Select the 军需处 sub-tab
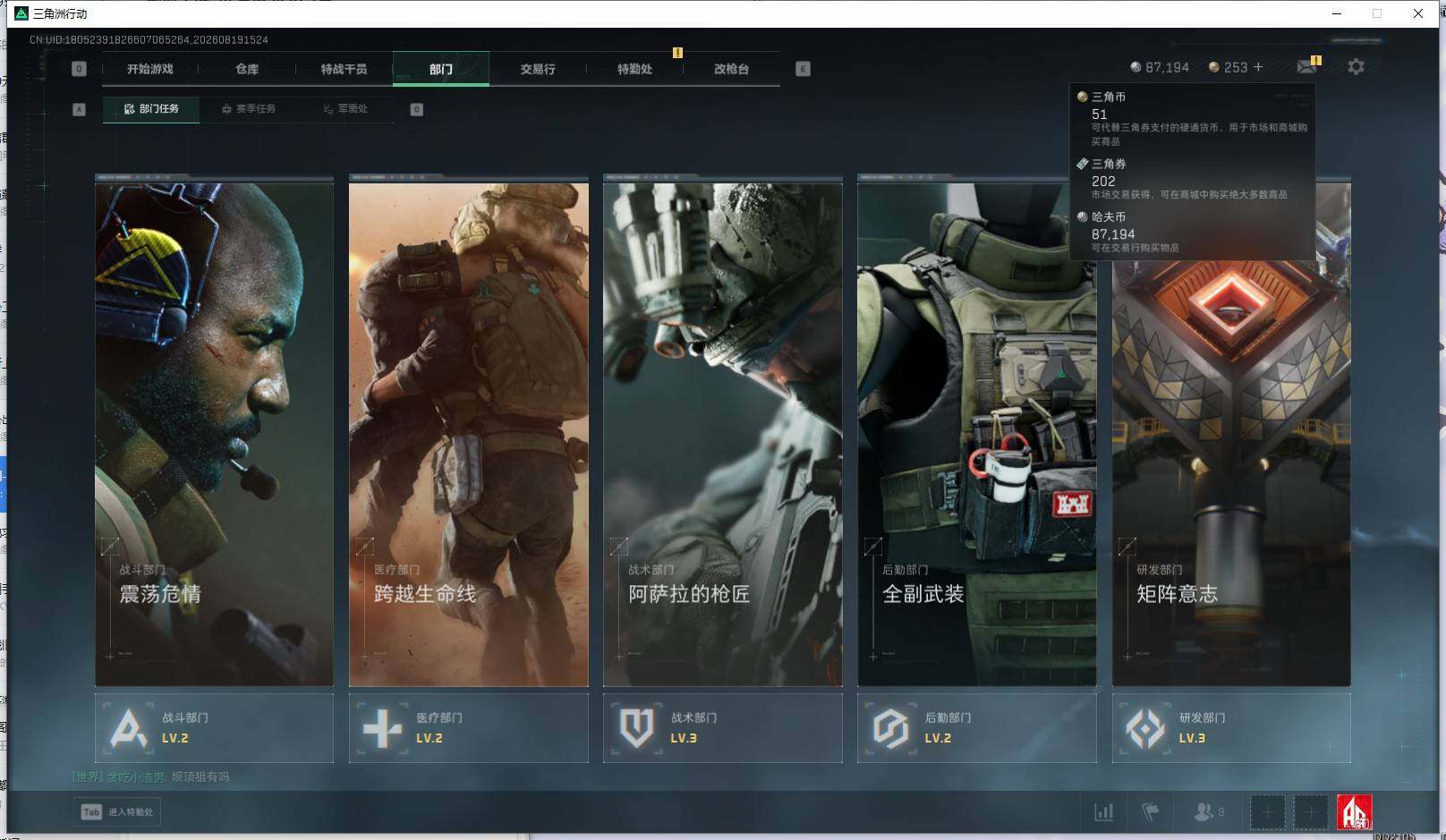This screenshot has width=1446, height=840. click(345, 109)
